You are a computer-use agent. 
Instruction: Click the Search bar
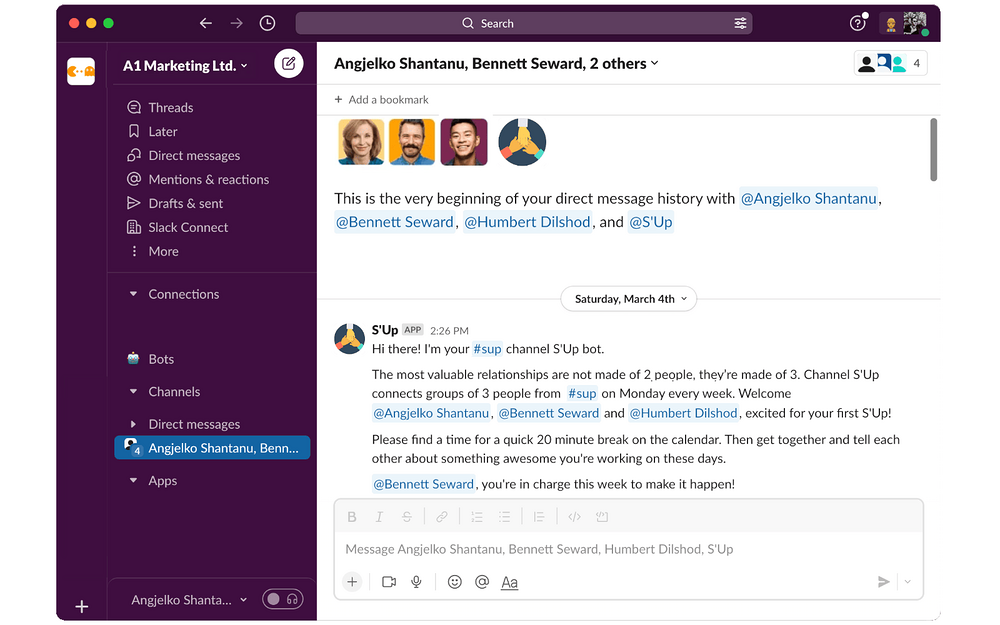click(524, 24)
